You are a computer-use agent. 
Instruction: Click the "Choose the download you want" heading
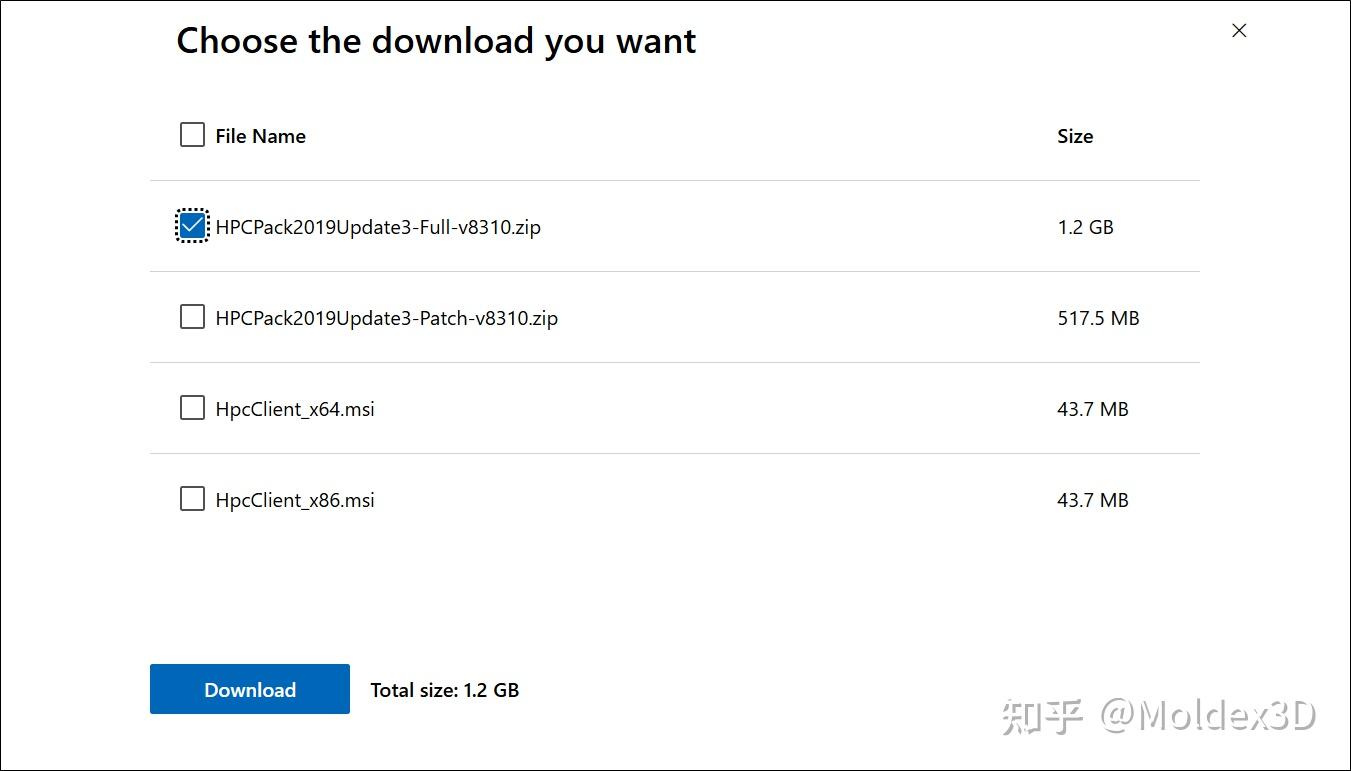coord(436,41)
